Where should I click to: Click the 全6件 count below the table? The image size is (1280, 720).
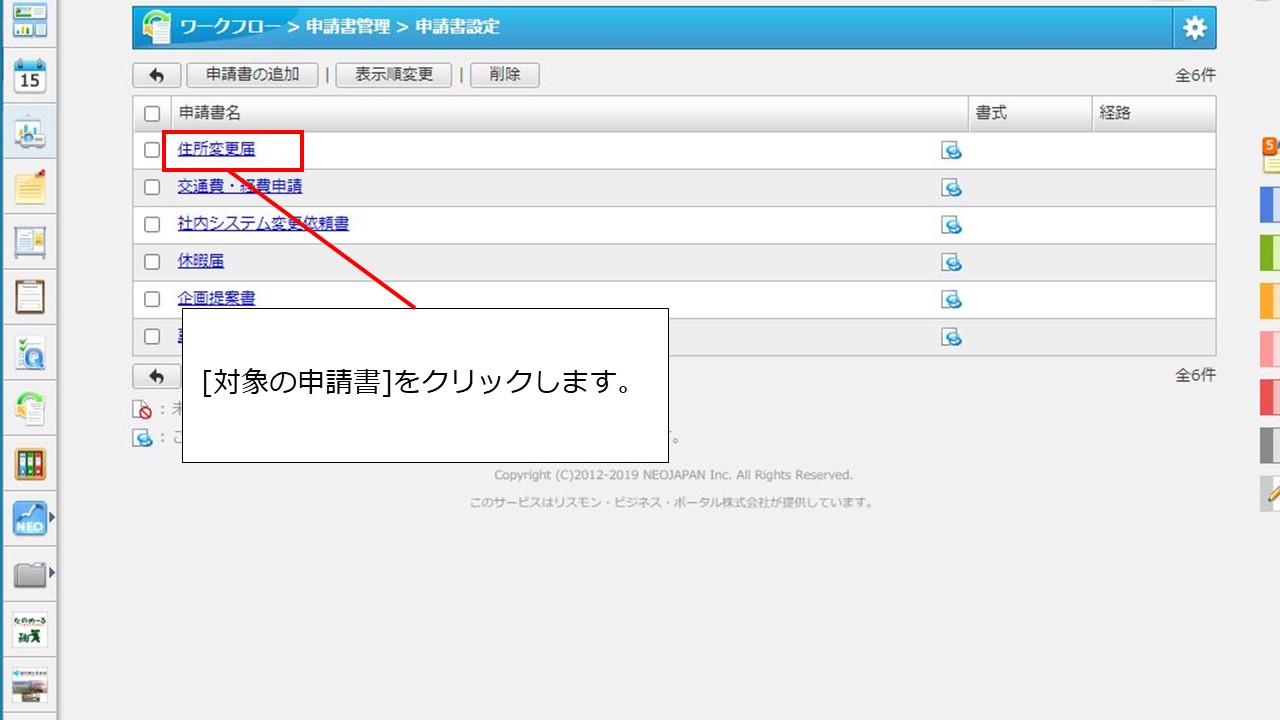click(x=1196, y=376)
